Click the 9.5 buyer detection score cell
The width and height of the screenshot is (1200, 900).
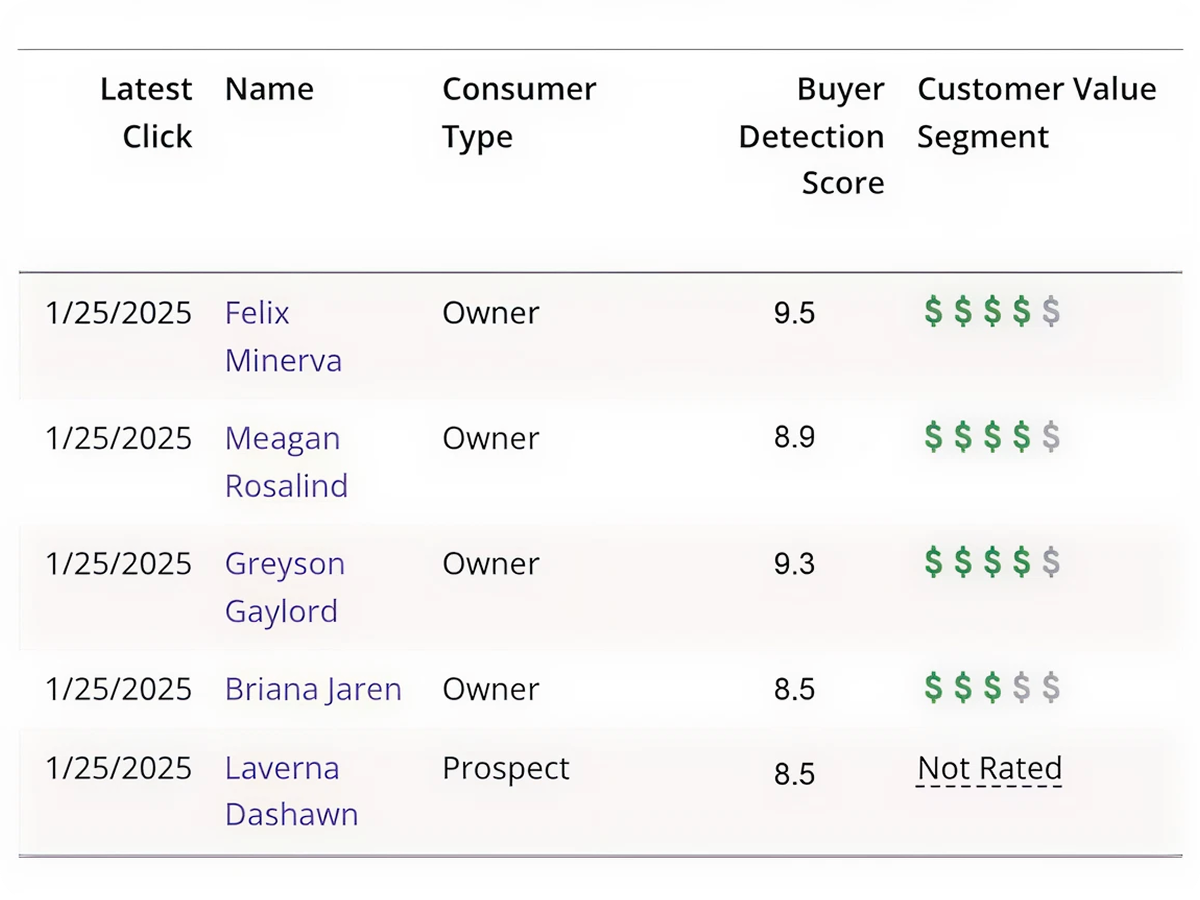(x=794, y=314)
